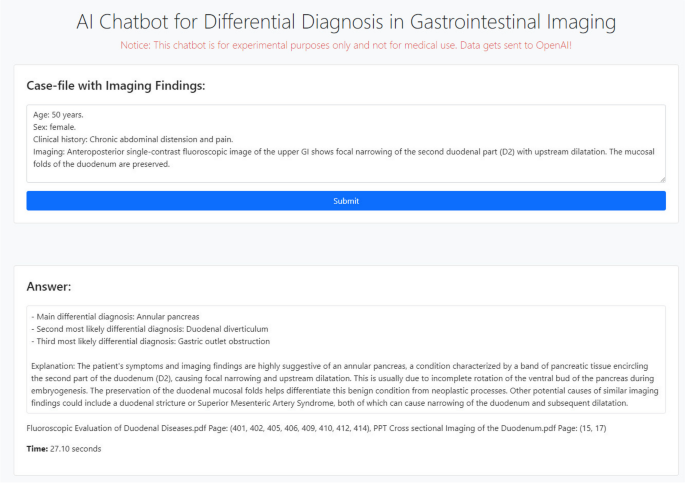Click the 'Time: 27.10 seconds' label
Screen dimensions: 685x483
[64, 449]
